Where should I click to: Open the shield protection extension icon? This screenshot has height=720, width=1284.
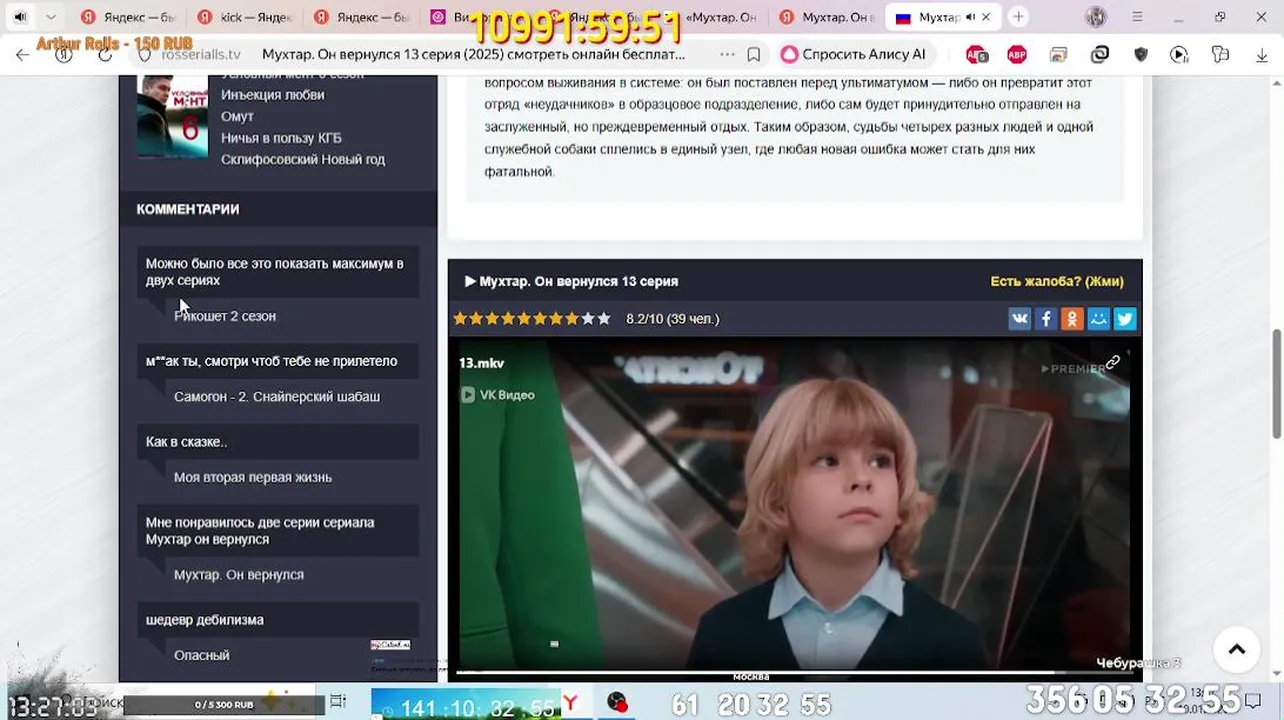pos(1141,55)
